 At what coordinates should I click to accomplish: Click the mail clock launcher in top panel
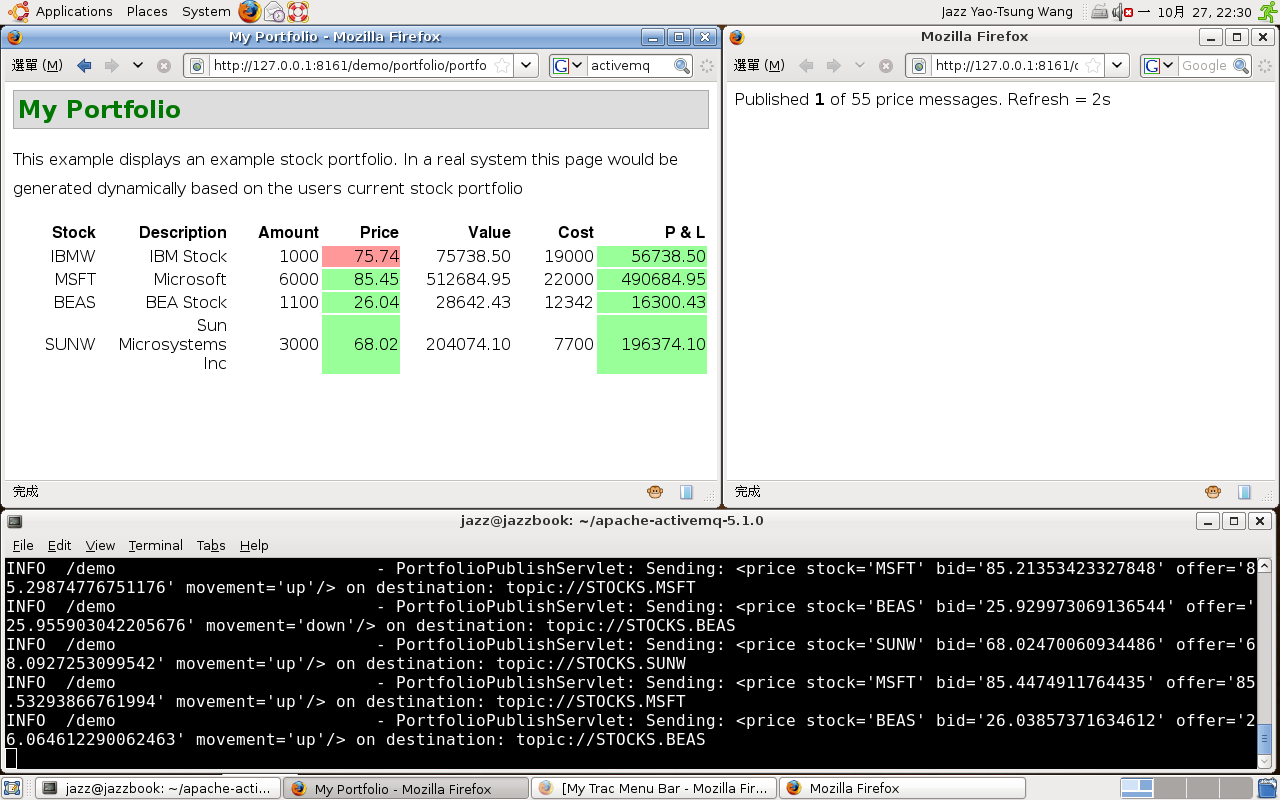tap(274, 12)
